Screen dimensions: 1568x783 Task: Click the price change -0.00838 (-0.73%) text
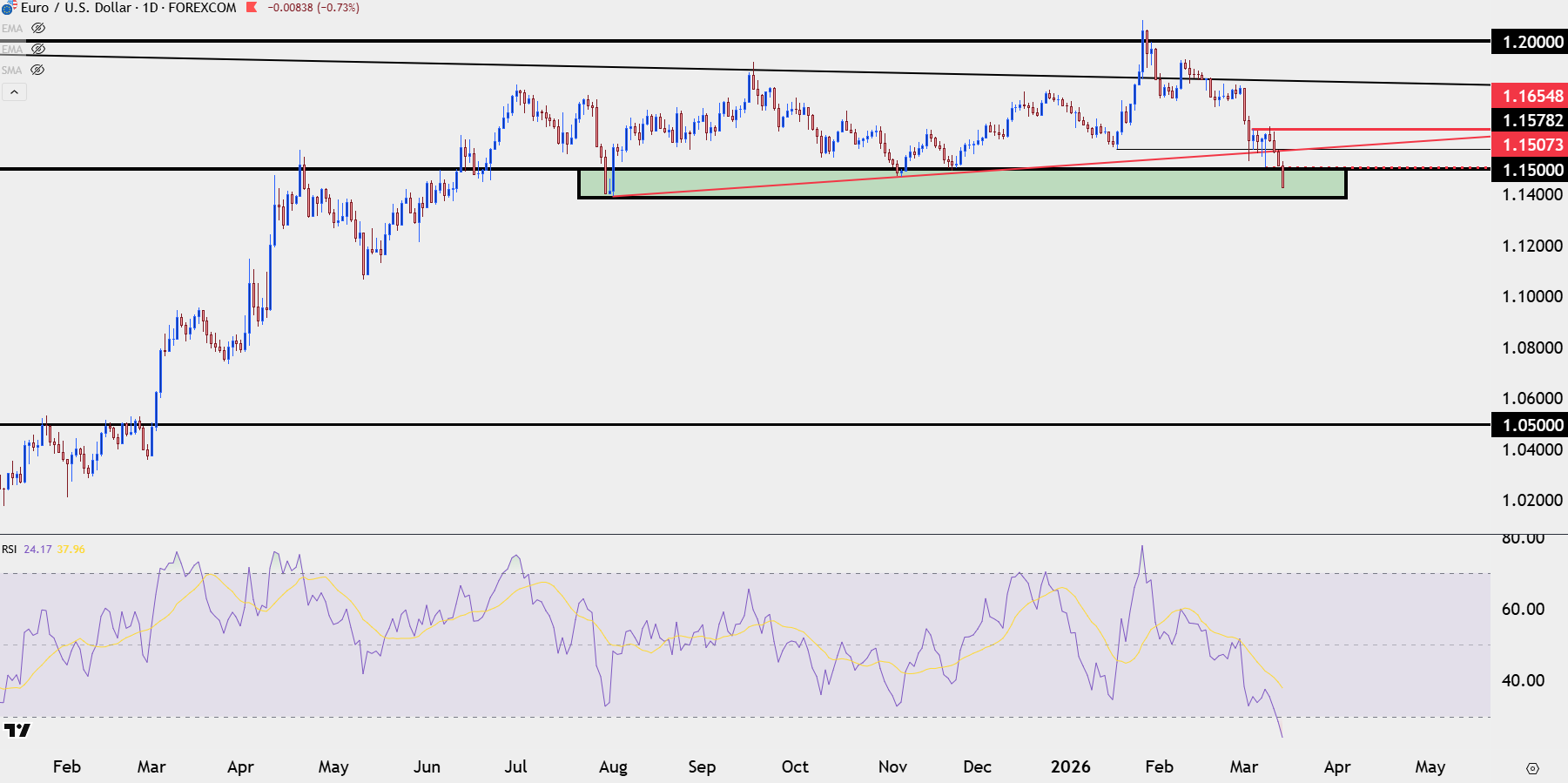(x=313, y=7)
